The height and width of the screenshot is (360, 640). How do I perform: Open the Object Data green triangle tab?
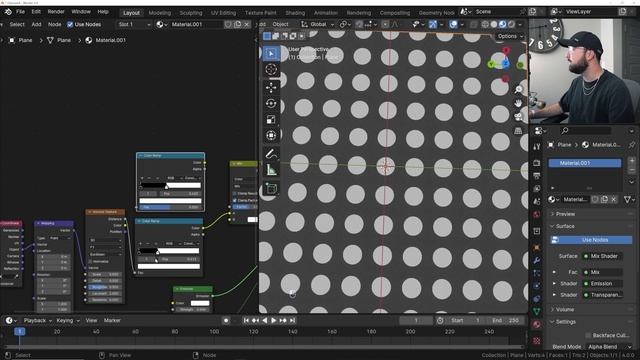point(537,311)
